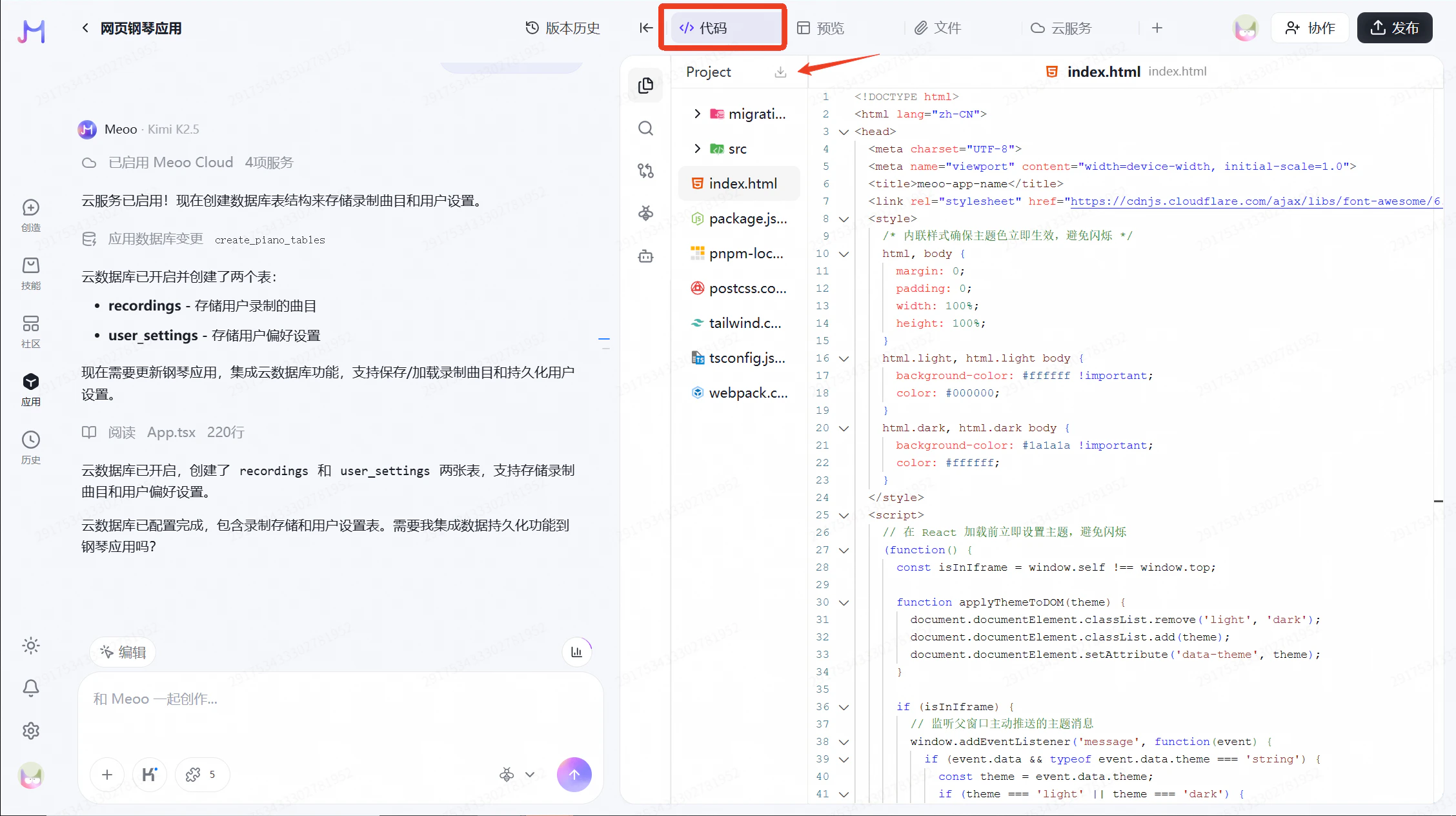This screenshot has width=1456, height=816.
Task: Collapse the <head> block at line 3
Action: click(844, 132)
